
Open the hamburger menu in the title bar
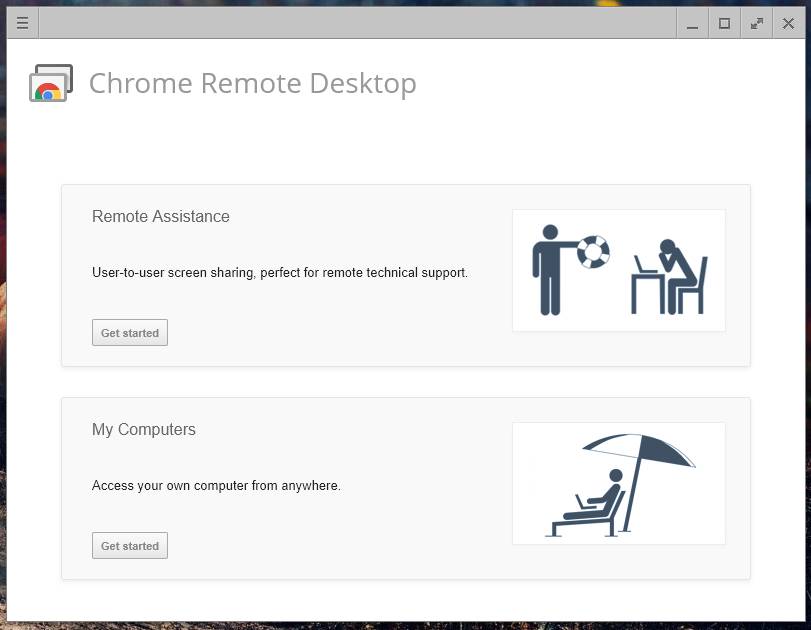pos(22,23)
